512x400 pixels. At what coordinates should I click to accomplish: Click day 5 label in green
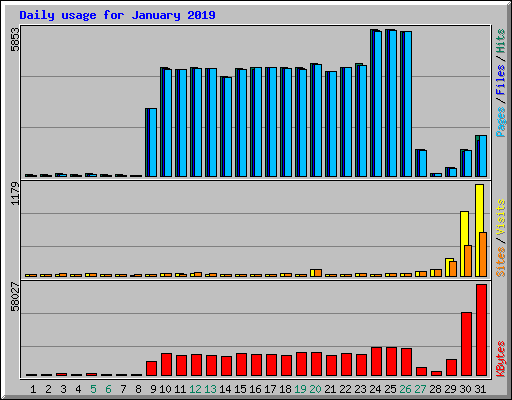93,389
